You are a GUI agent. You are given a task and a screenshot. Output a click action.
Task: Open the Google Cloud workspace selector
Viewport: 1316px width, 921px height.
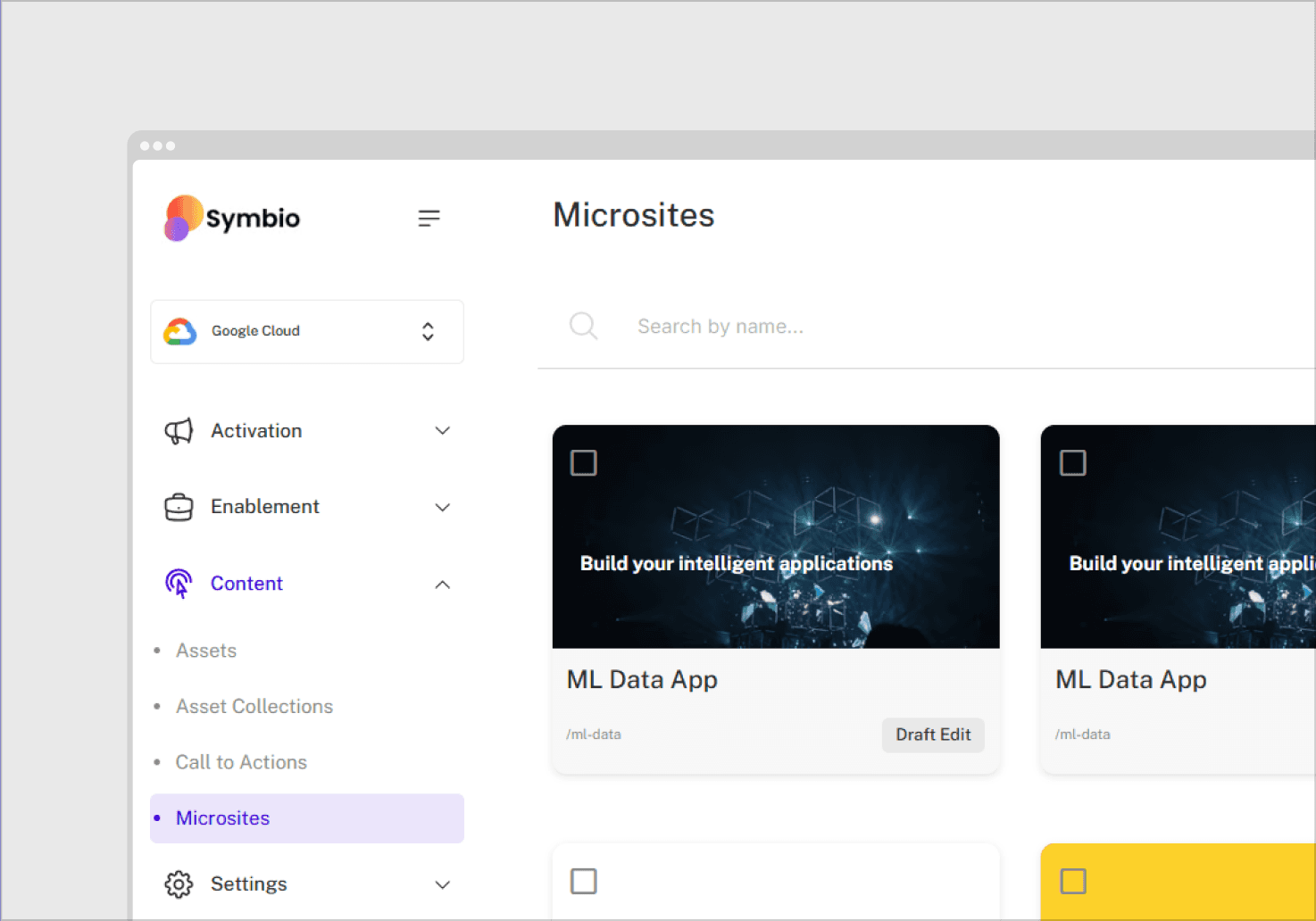click(x=428, y=332)
